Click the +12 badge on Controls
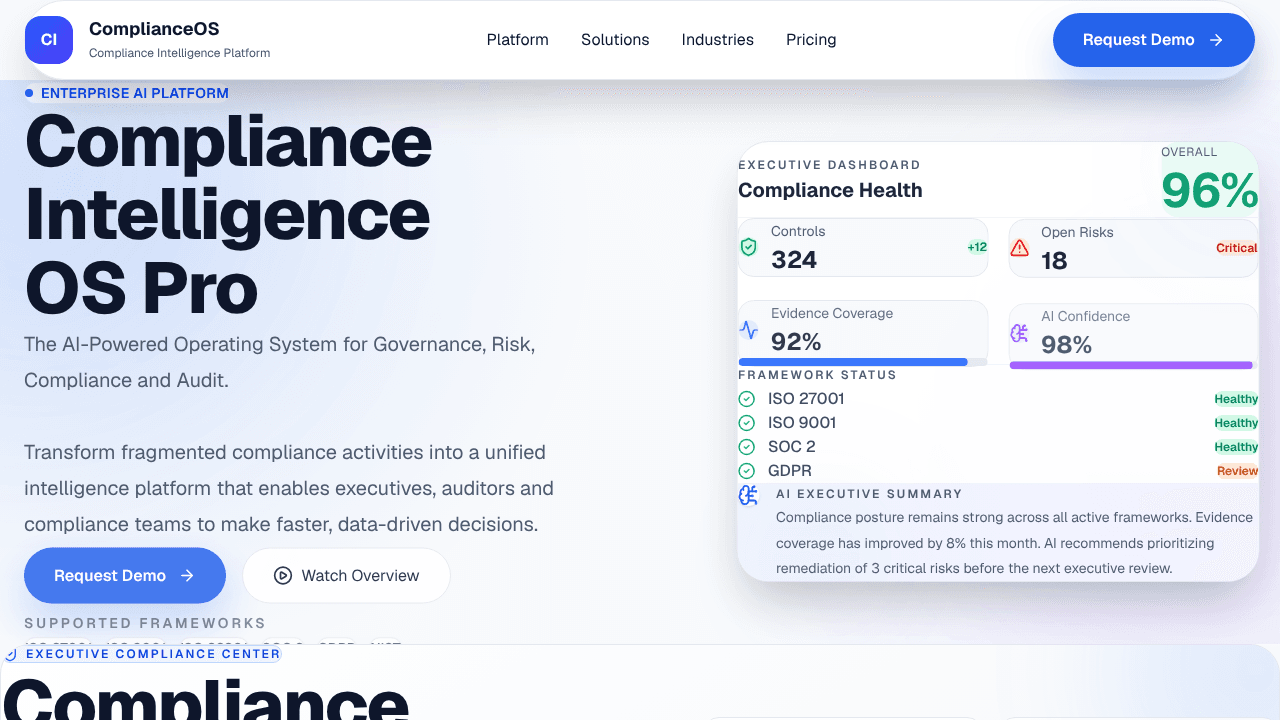Viewport: 1280px width, 720px height. pos(977,247)
